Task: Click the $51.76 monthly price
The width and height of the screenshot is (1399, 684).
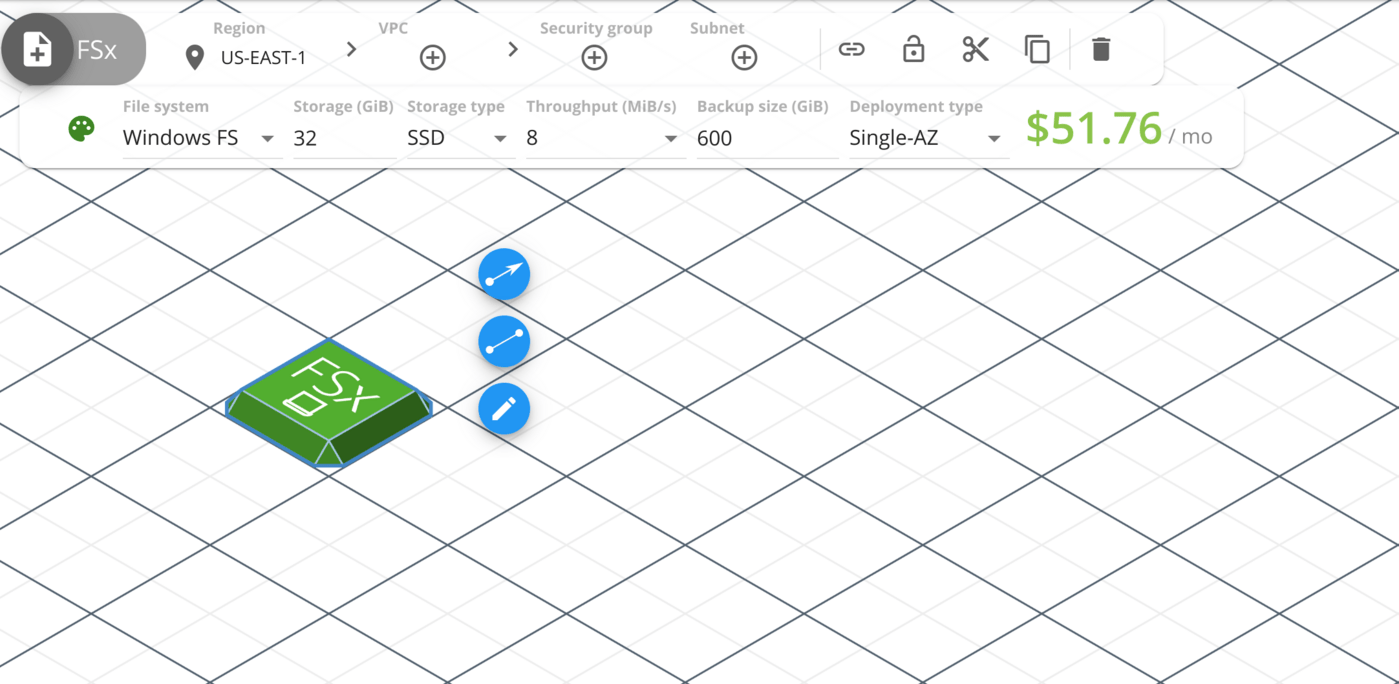Action: [x=1094, y=129]
